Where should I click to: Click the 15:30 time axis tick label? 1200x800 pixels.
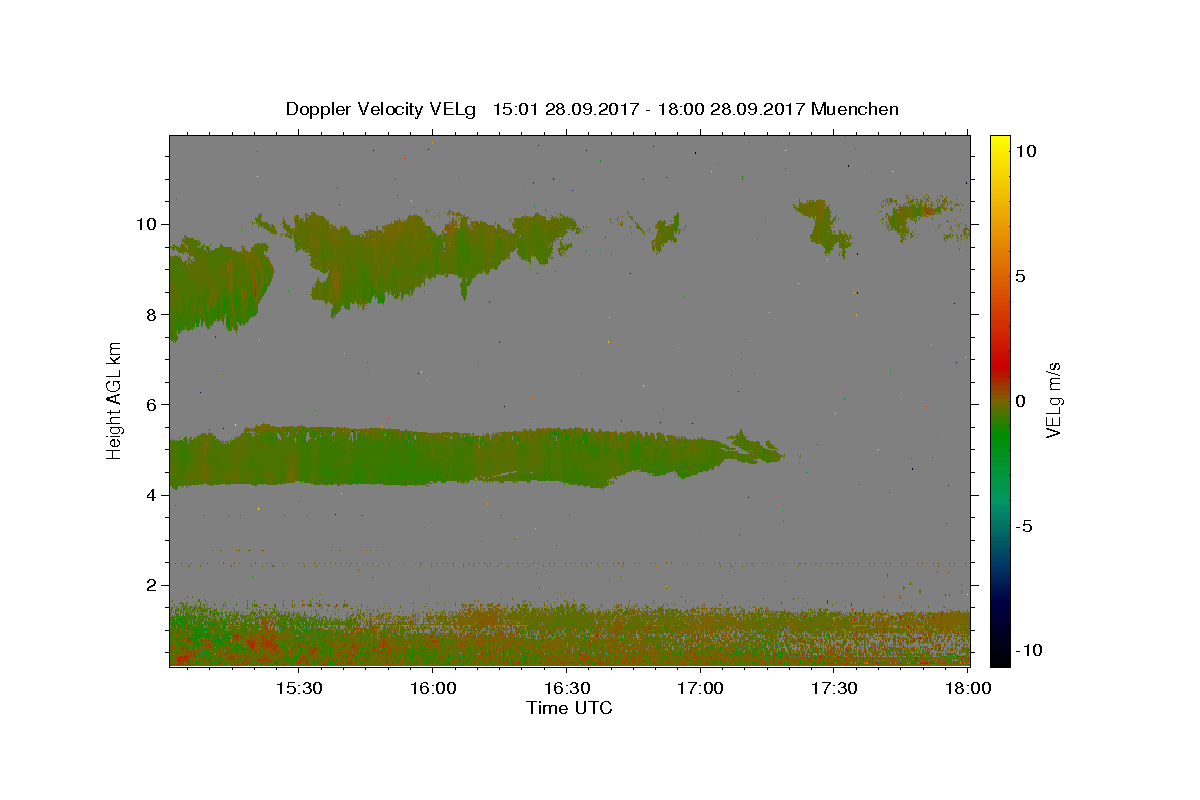[x=299, y=688]
